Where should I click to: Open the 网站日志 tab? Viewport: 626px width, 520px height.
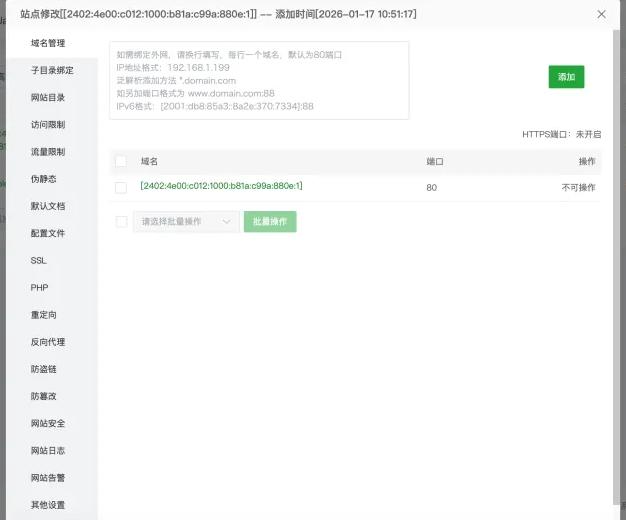(48, 451)
